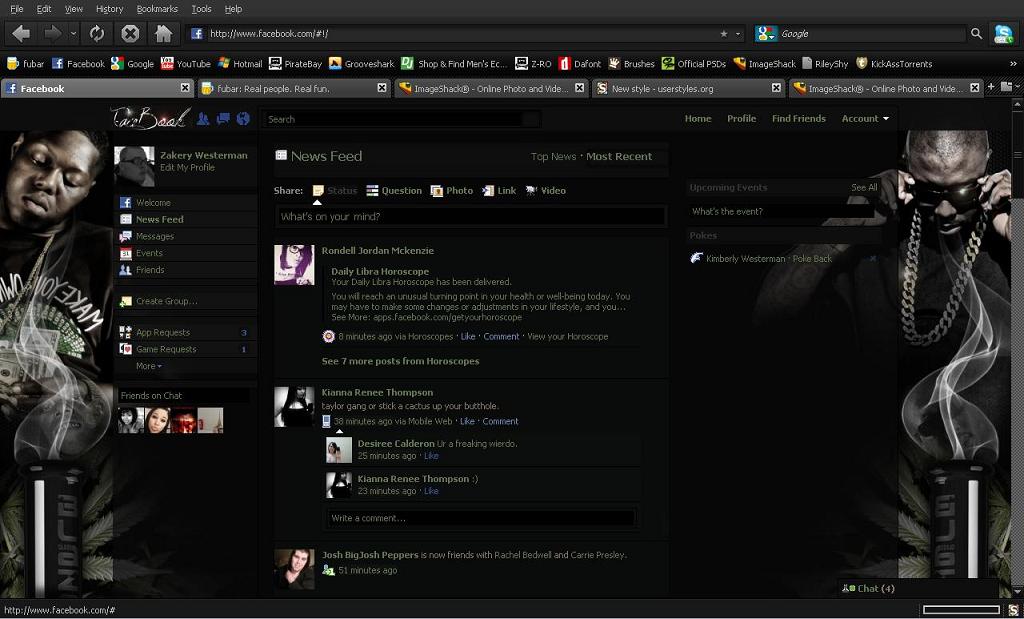Open Rondell Jordan Mckenzie's profile picture
The height and width of the screenshot is (619, 1024).
(x=294, y=264)
